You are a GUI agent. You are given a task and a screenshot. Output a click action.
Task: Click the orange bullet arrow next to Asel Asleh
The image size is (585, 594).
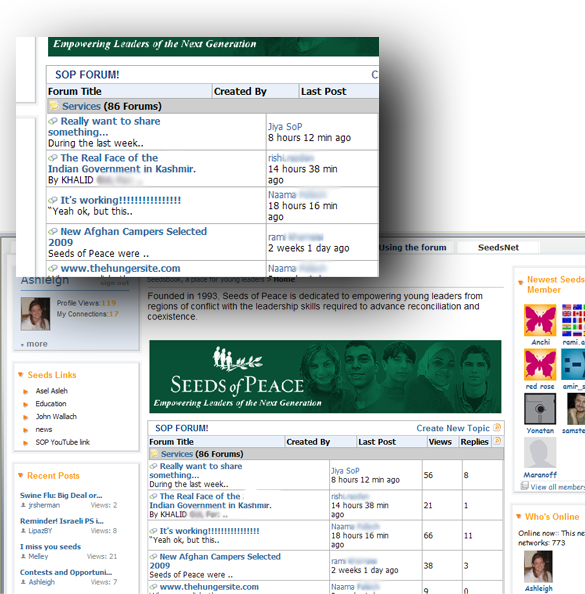(x=25, y=391)
